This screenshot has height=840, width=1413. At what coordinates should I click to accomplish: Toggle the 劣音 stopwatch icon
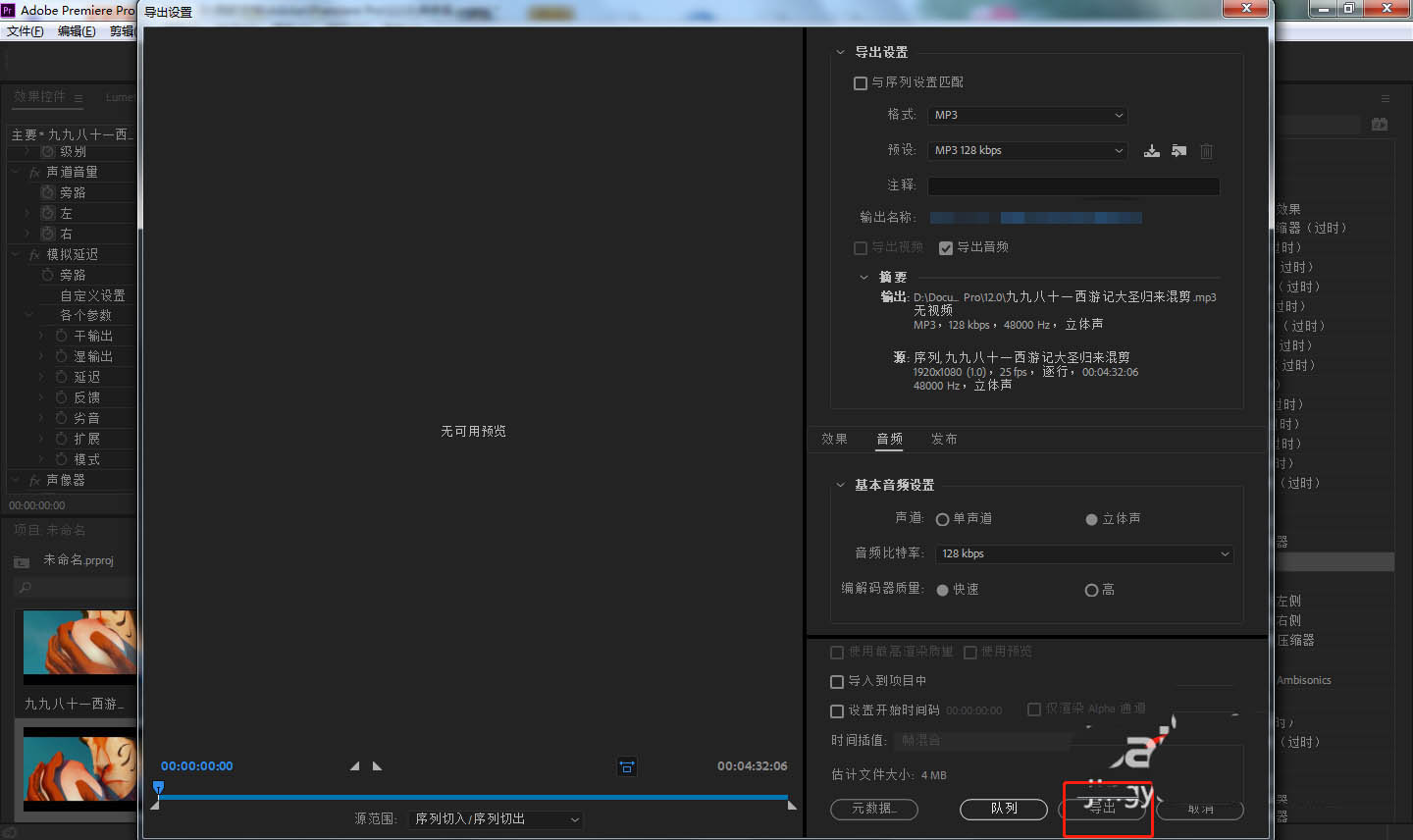click(x=62, y=418)
